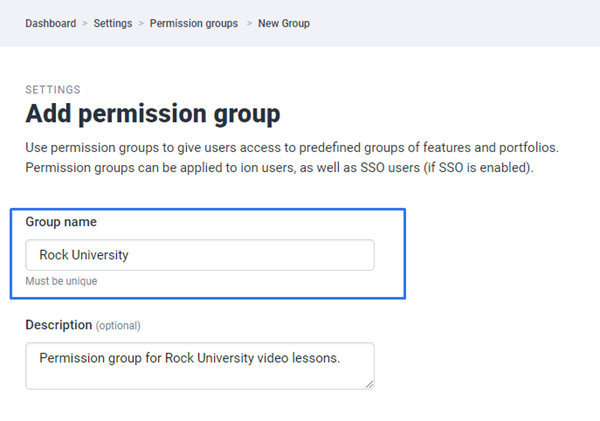Image resolution: width=600 pixels, height=421 pixels.
Task: Click the SETTINGS overline label
Action: click(53, 90)
